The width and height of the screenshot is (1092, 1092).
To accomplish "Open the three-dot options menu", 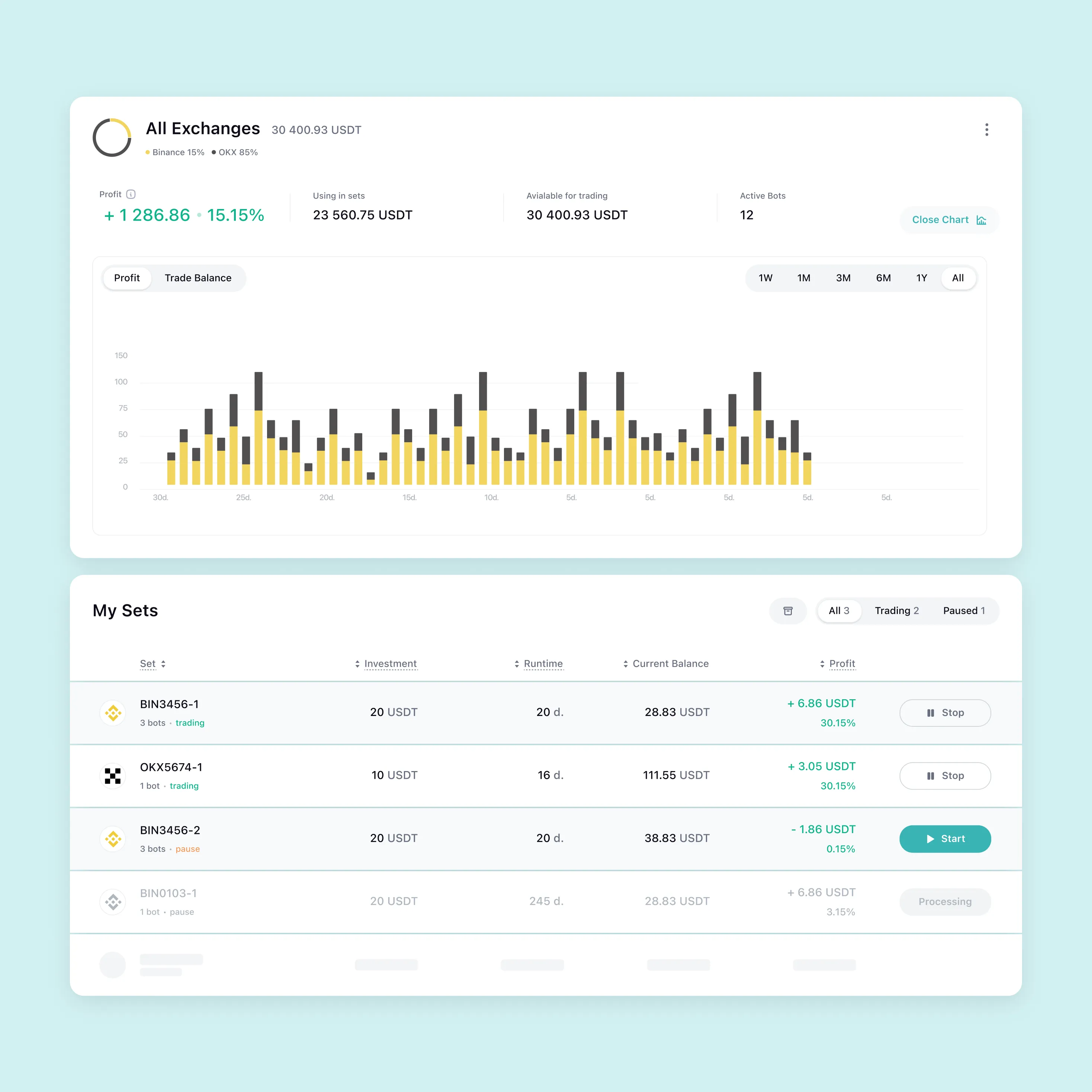I will click(986, 130).
